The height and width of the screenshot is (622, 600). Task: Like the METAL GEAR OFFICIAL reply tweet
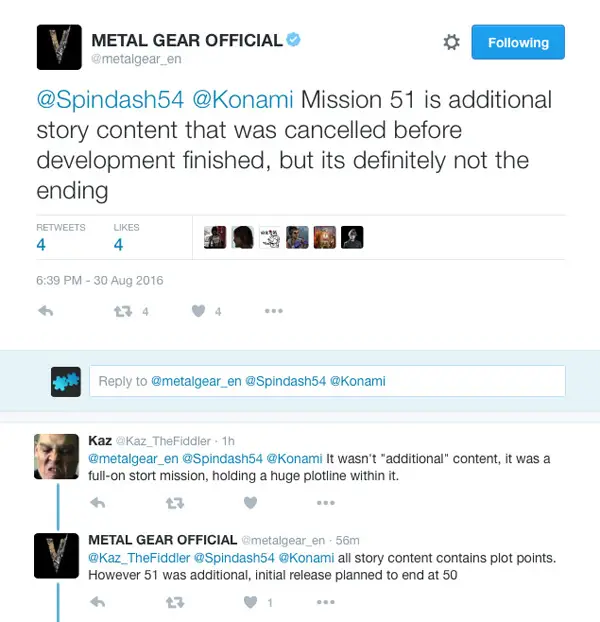[x=250, y=602]
